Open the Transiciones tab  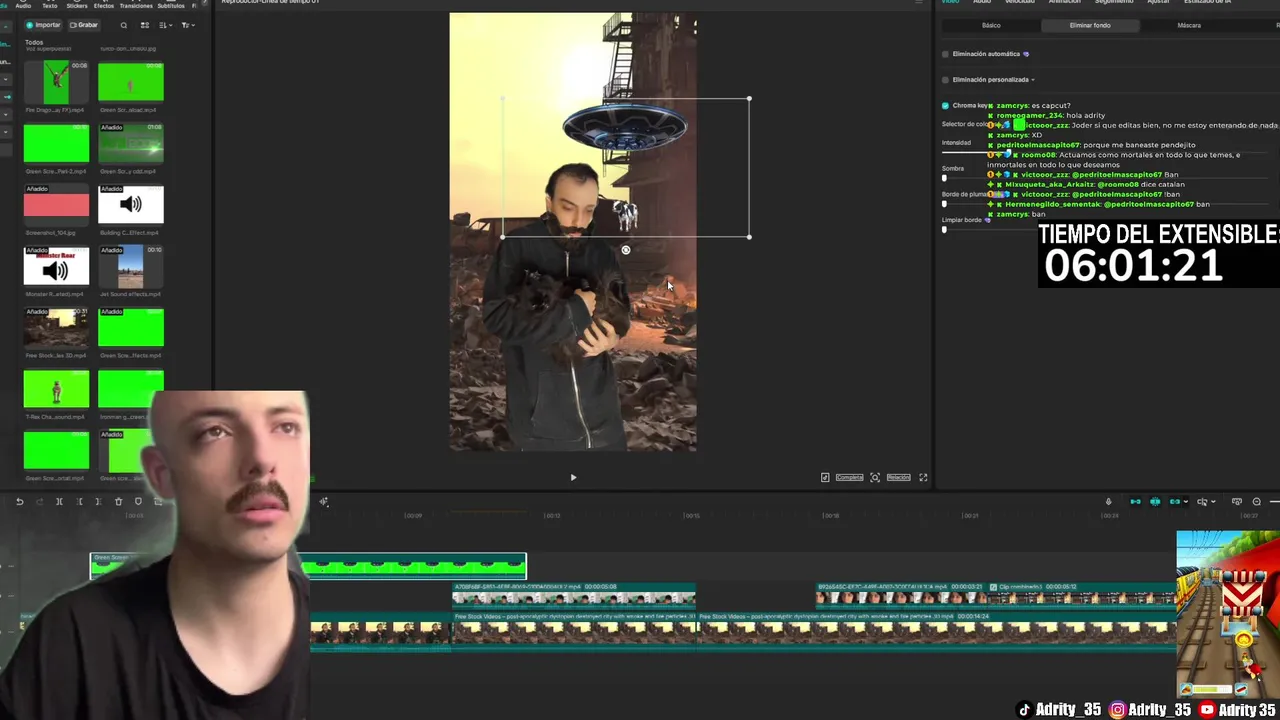coord(136,5)
